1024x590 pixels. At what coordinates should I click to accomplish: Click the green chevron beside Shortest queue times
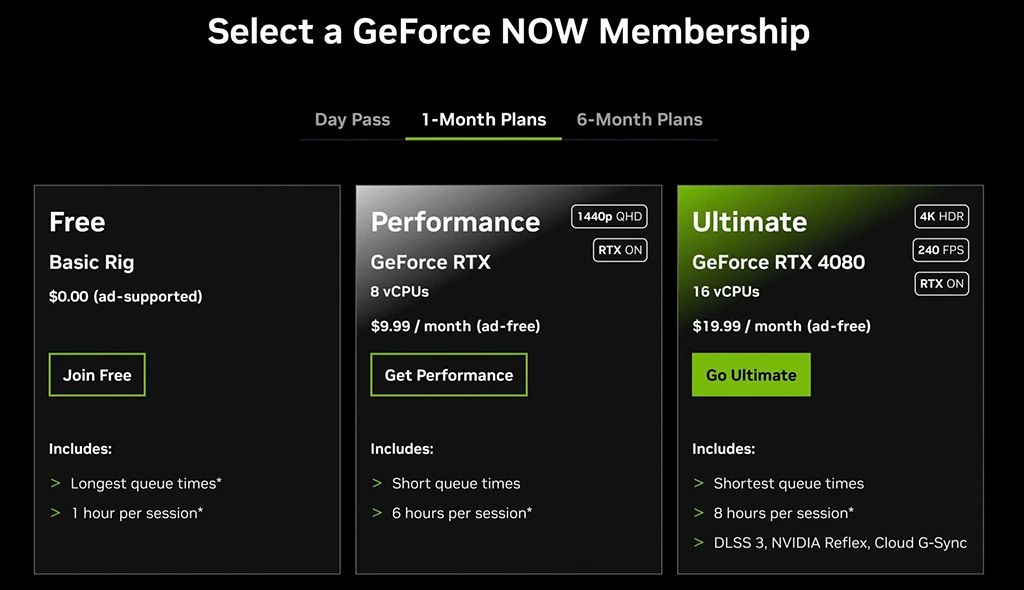click(x=698, y=483)
